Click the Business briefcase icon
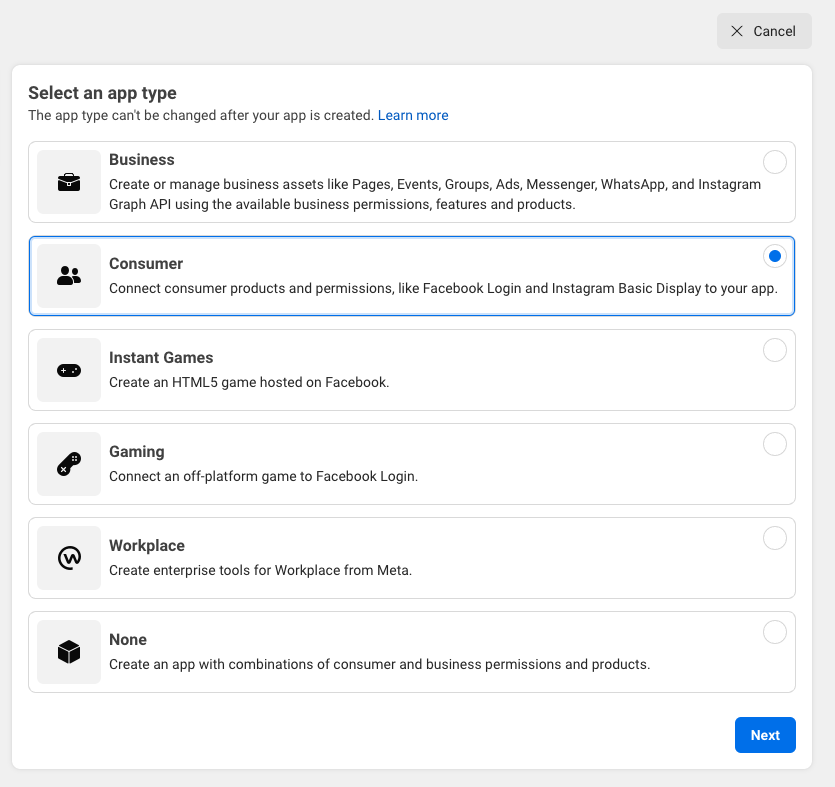Image resolution: width=835 pixels, height=787 pixels. pyautogui.click(x=69, y=182)
